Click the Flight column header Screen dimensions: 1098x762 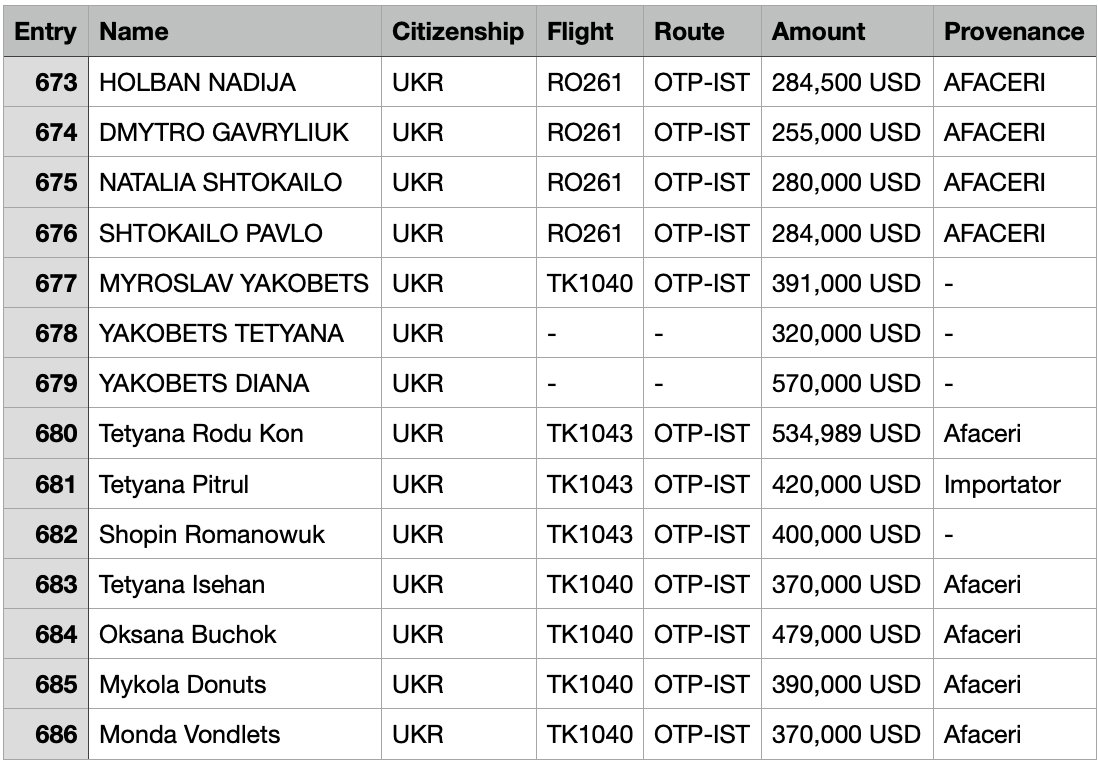(590, 32)
